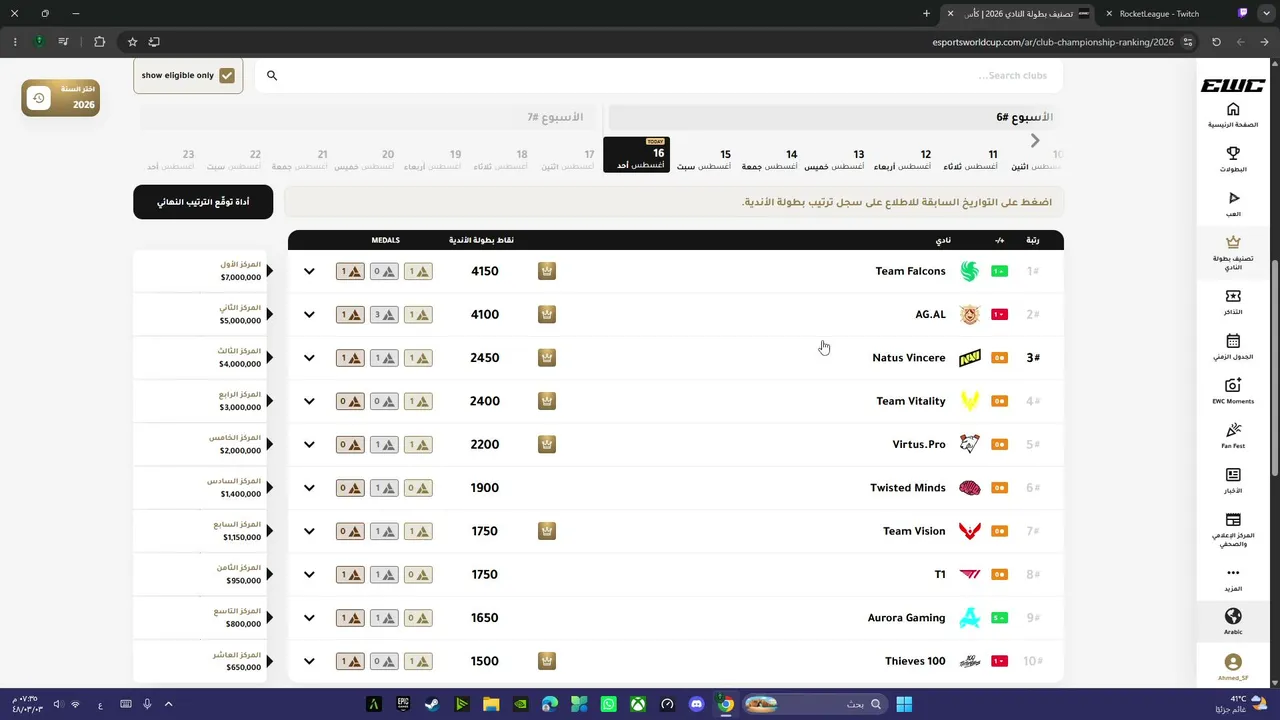Screen dimensions: 1280x720
Task: Click the gold crown badge in AG.AL row
Action: (x=547, y=314)
